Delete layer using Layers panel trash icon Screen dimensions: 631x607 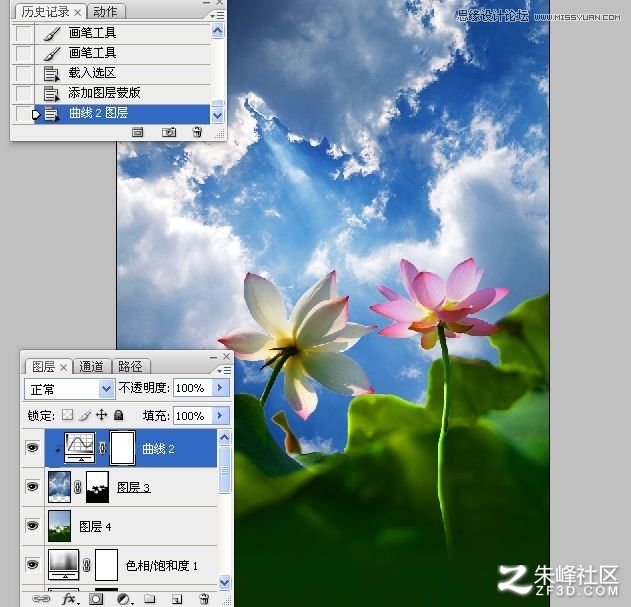tap(204, 599)
